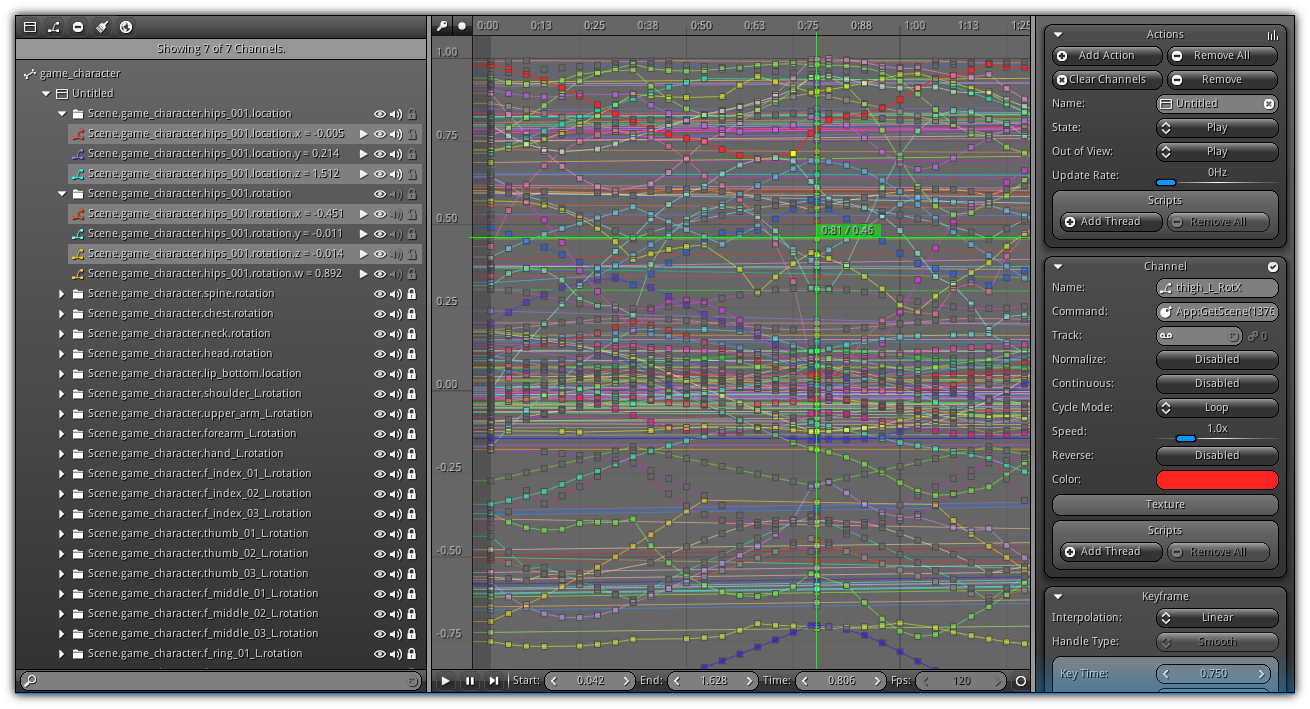Open the Out of View dropdown

pyautogui.click(x=1217, y=152)
